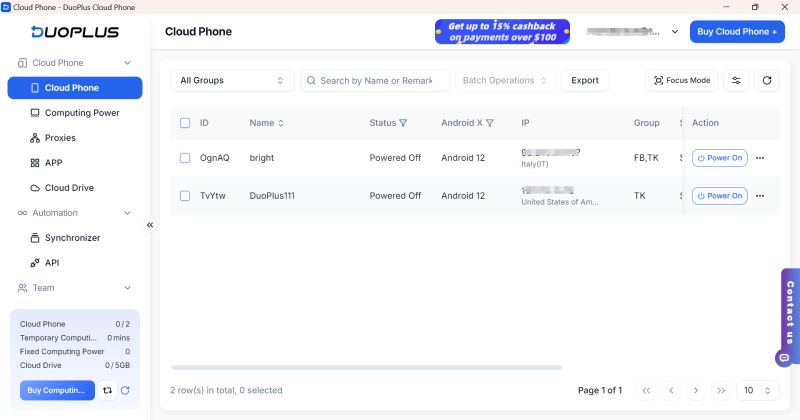800x420 pixels.
Task: Sort the table by Name column
Action: coord(281,123)
